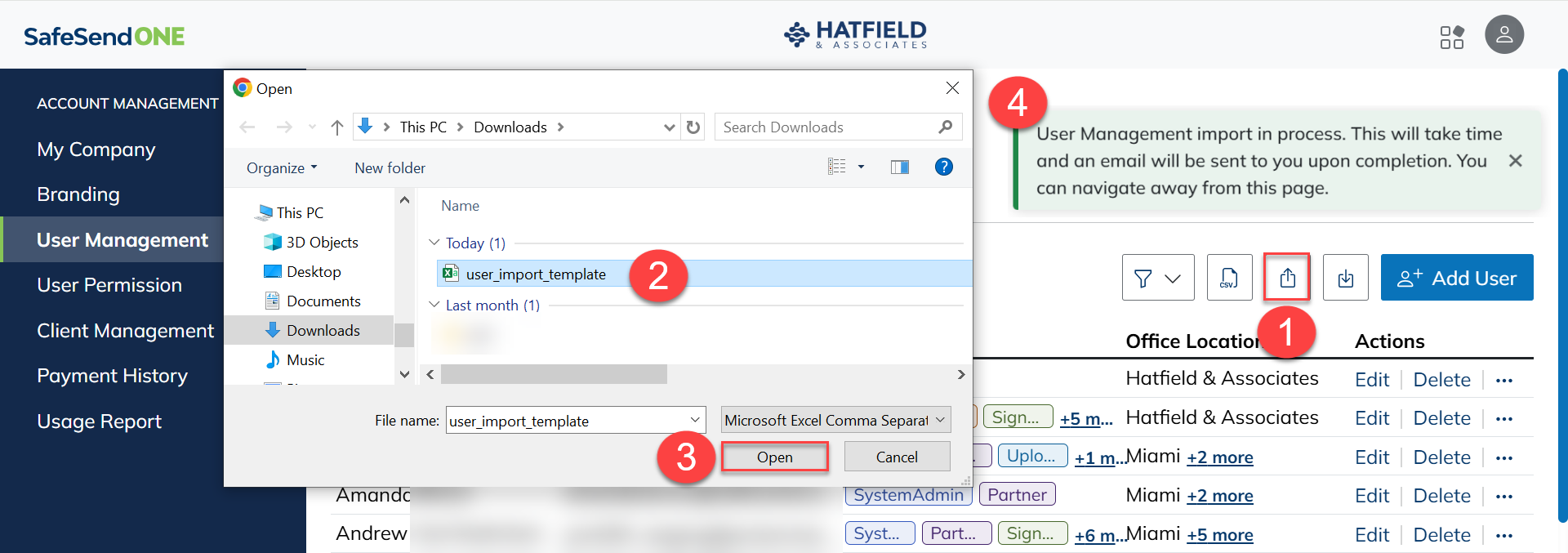This screenshot has width=1568, height=553.
Task: Open the File name history dropdown
Action: (x=696, y=420)
